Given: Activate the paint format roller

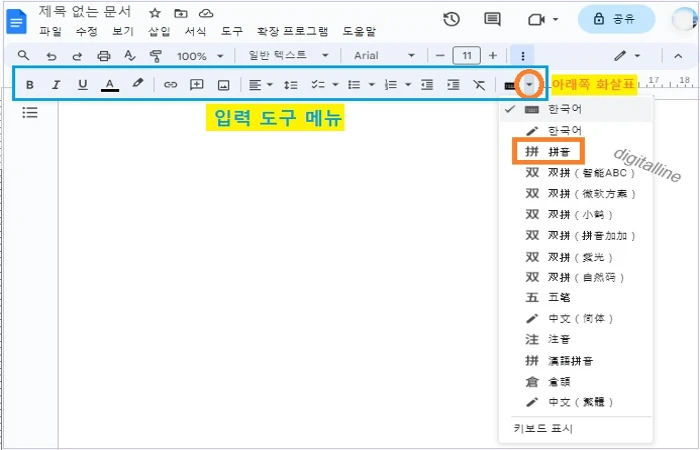Looking at the screenshot, I should (155, 56).
